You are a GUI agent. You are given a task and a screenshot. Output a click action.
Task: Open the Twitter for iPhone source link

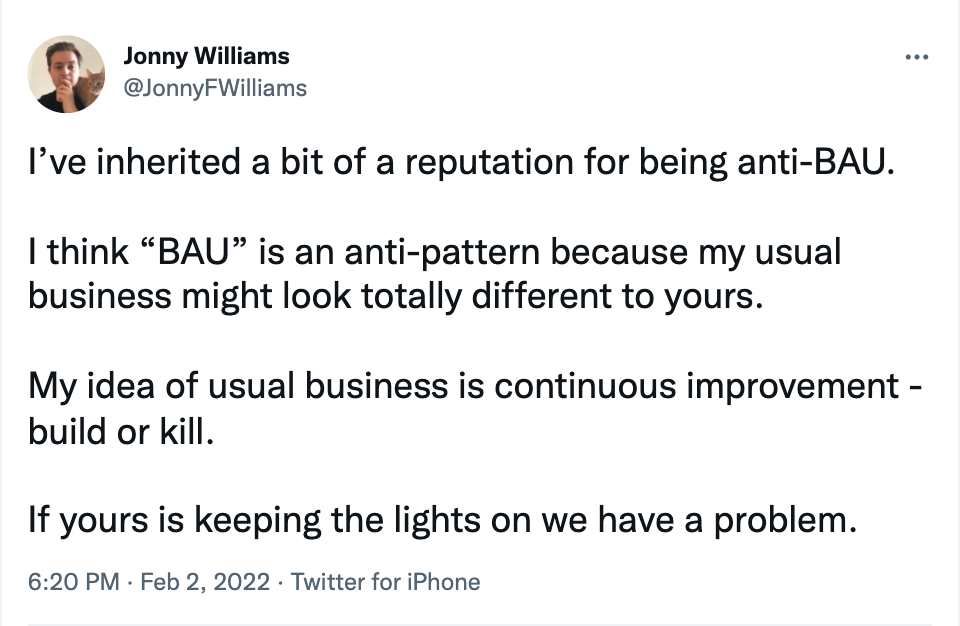coord(386,582)
